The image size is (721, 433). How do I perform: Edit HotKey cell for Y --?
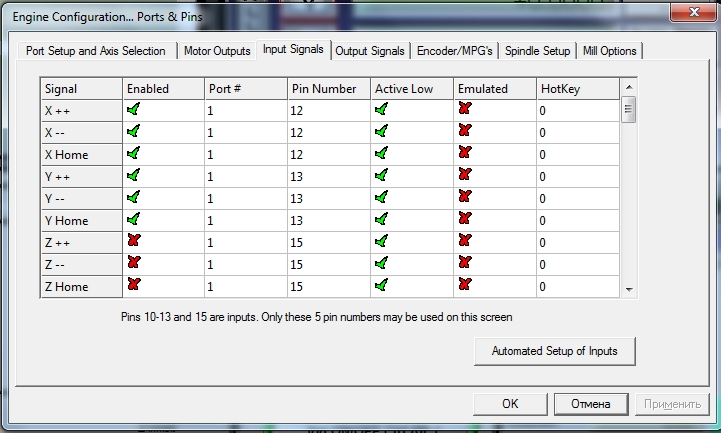pos(578,199)
